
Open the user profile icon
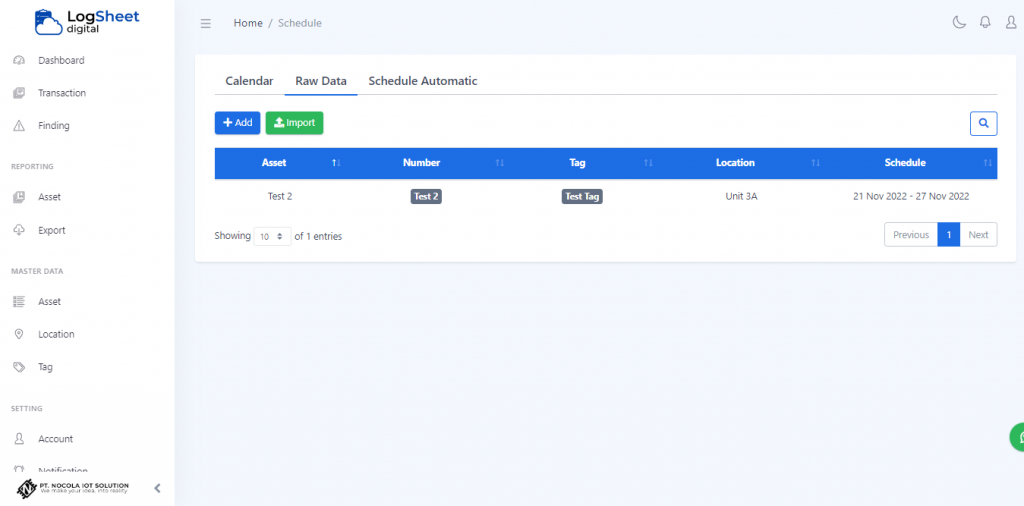coord(1011,23)
